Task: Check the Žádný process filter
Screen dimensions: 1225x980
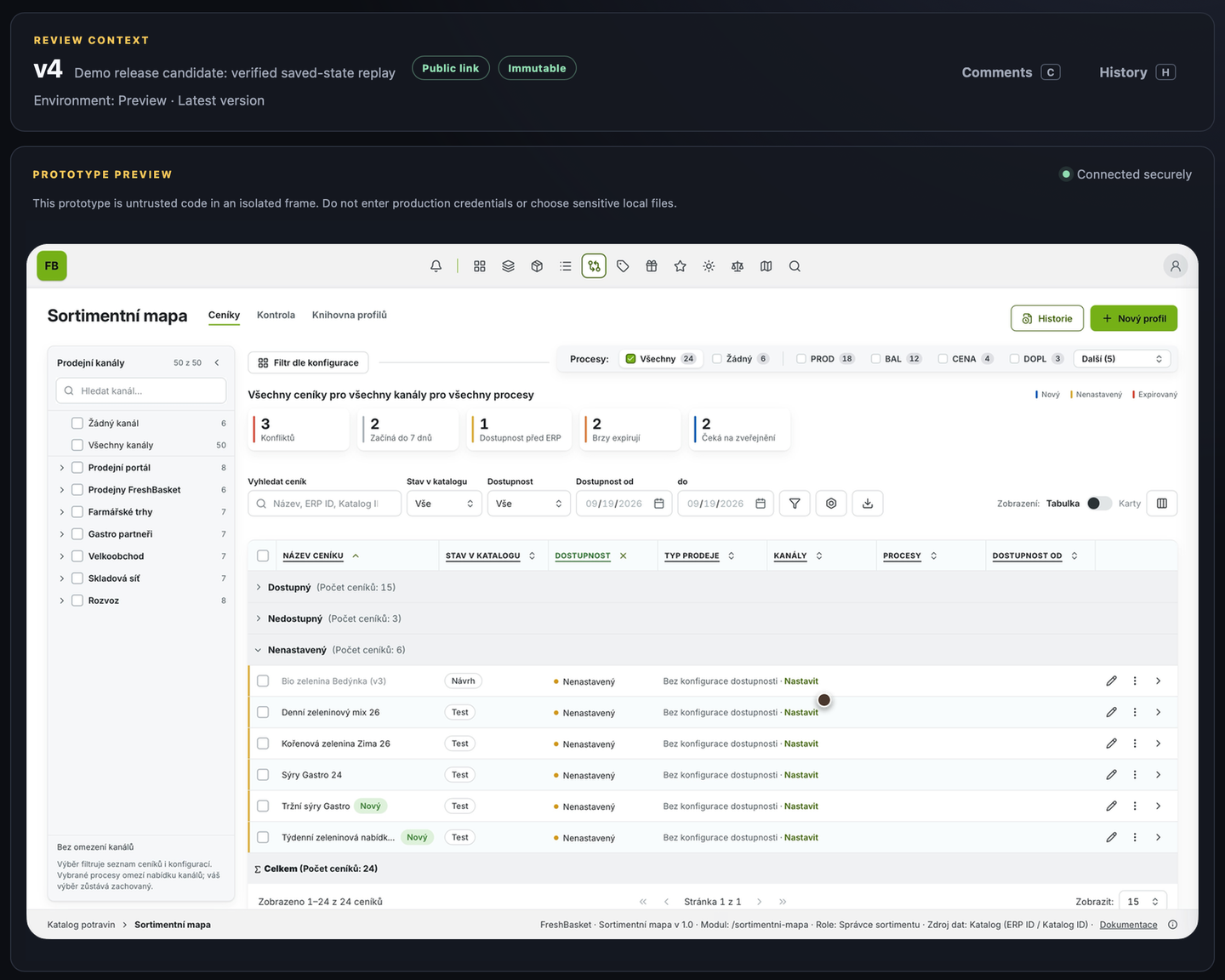Action: 717,359
